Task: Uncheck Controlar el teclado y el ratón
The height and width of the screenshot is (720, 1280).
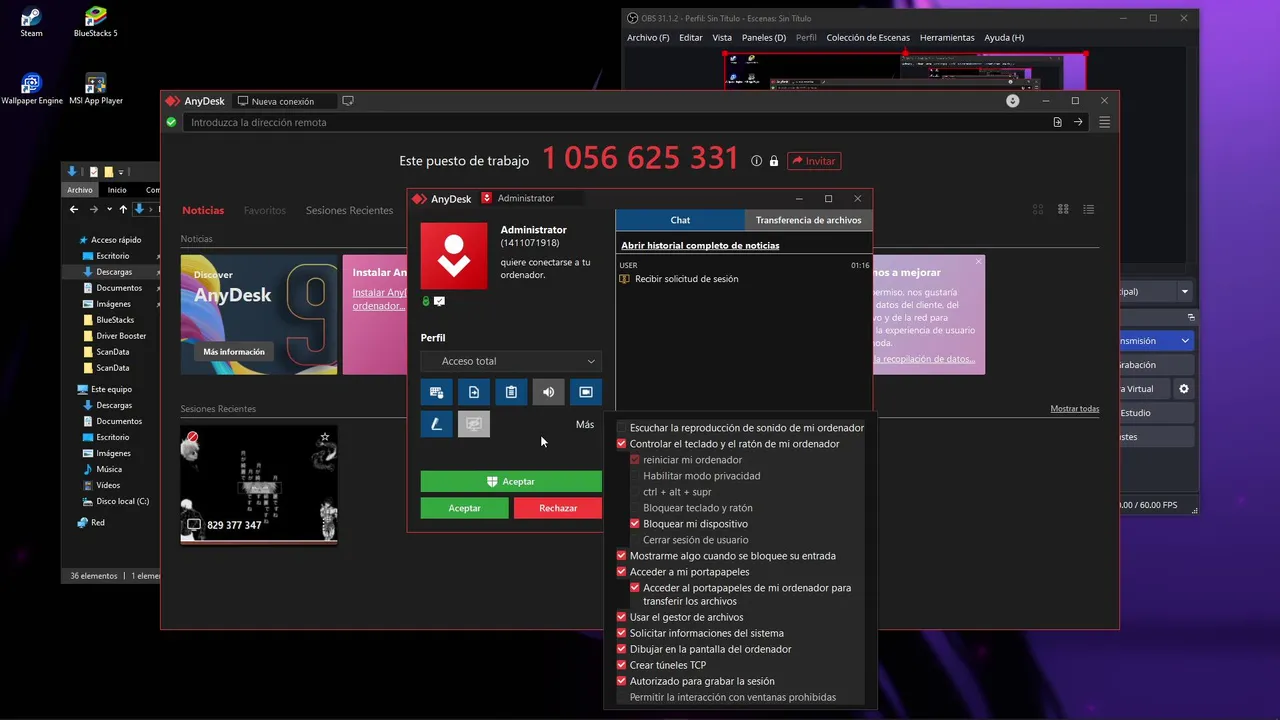Action: [x=622, y=444]
